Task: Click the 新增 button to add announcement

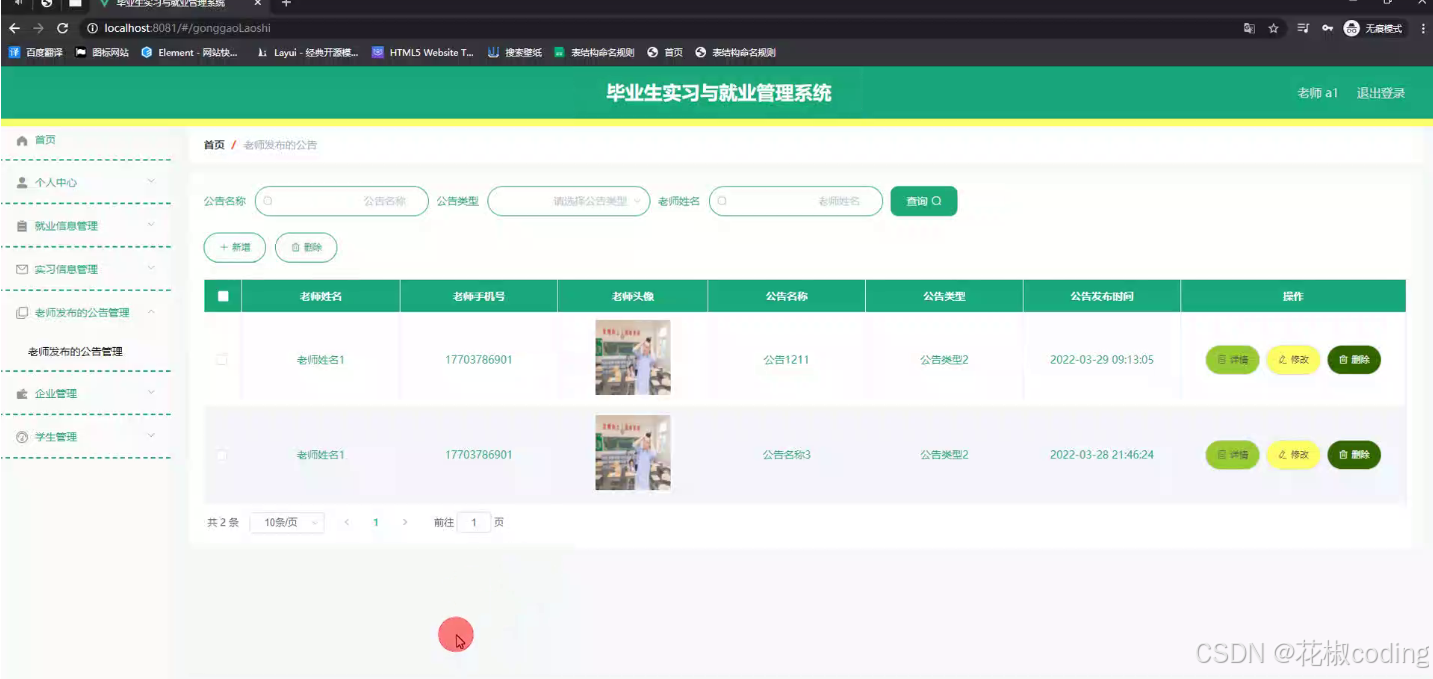Action: click(234, 247)
